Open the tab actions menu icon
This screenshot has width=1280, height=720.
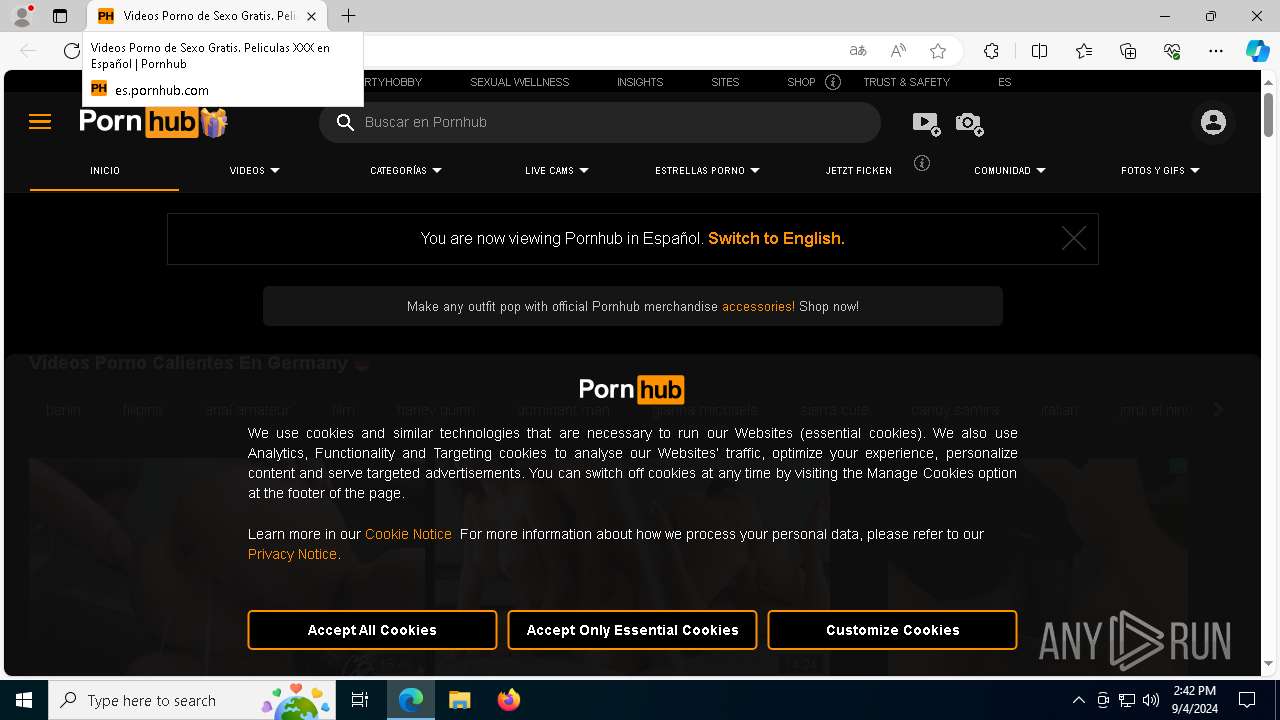pyautogui.click(x=59, y=16)
